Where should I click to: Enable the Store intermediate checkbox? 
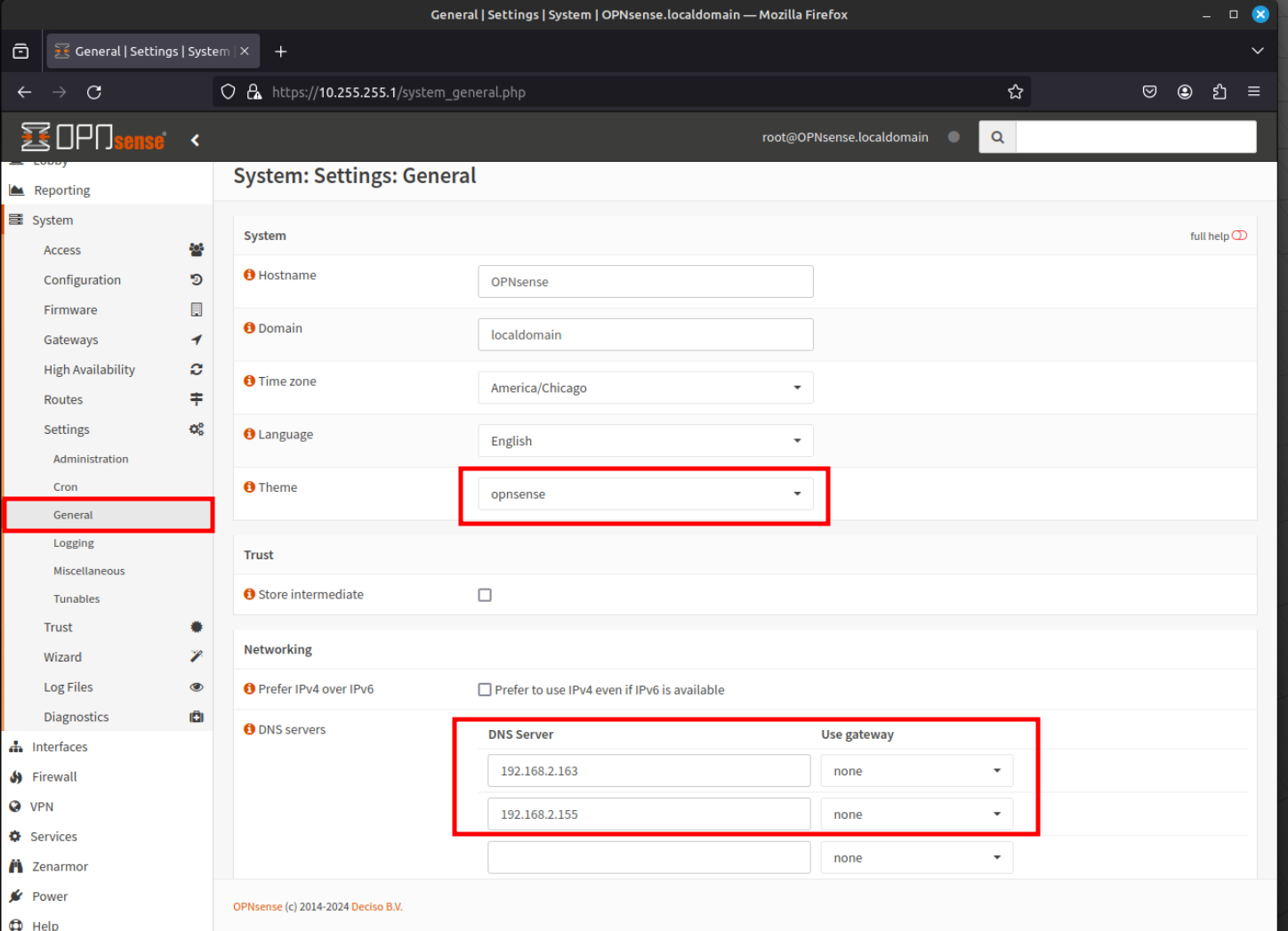click(x=485, y=595)
